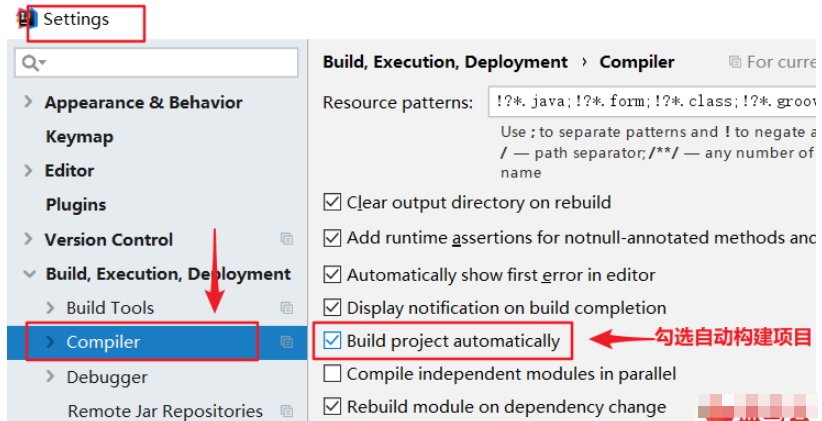Screen dimensions: 822x421
Task: Enable Compile independent modules in parallel
Action: click(333, 374)
